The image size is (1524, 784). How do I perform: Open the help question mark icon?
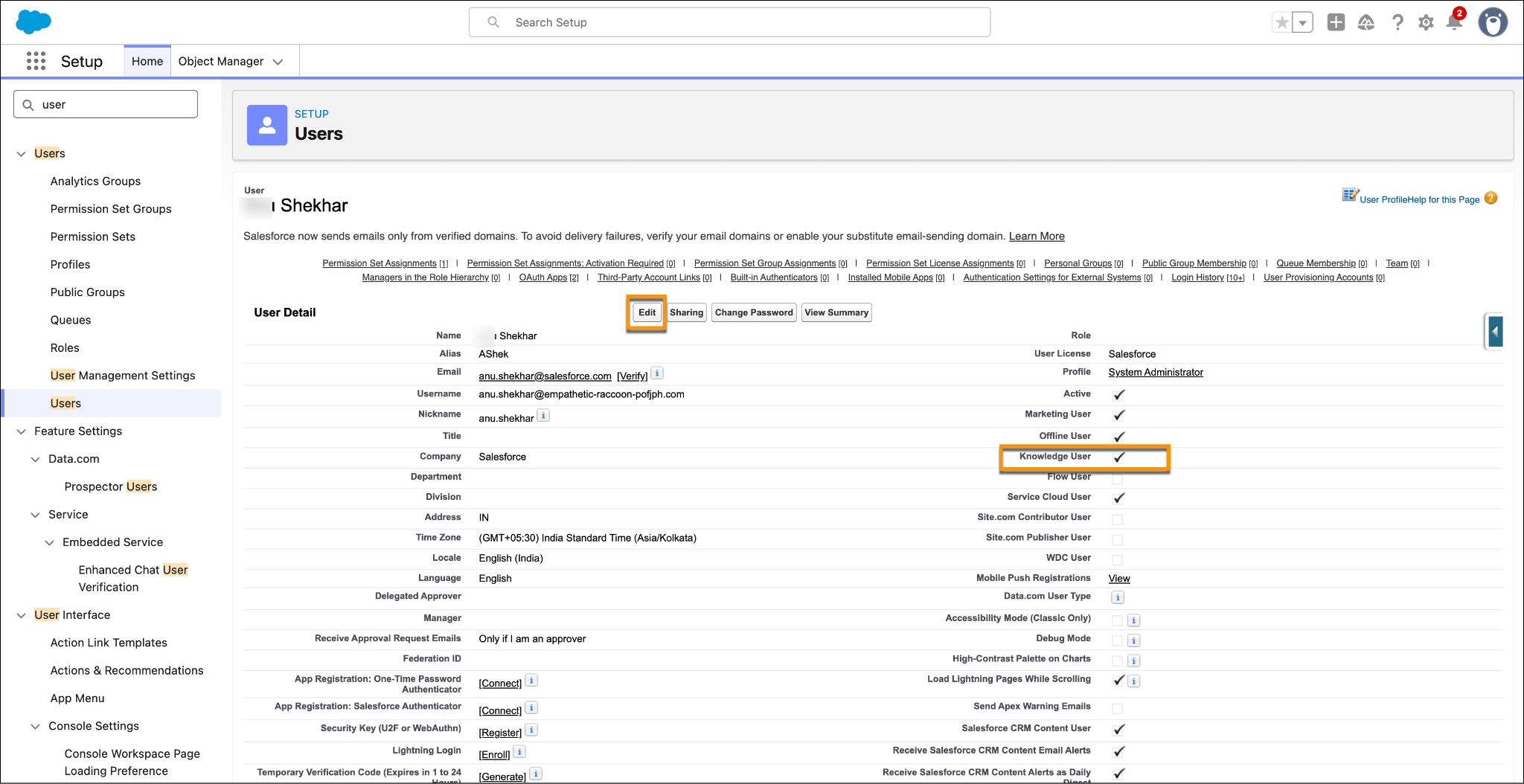point(1397,22)
